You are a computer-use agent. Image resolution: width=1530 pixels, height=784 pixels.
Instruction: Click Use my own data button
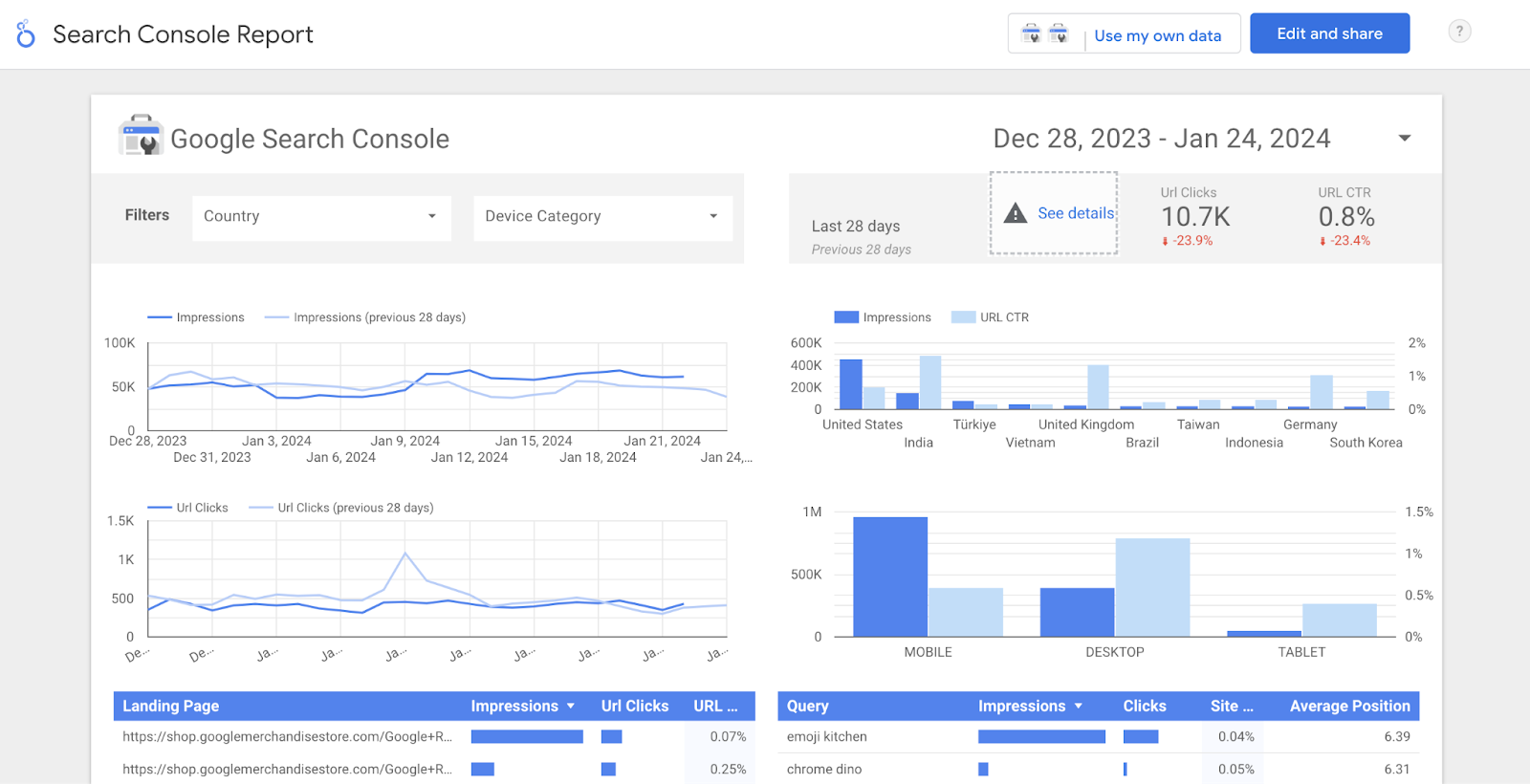point(1157,35)
